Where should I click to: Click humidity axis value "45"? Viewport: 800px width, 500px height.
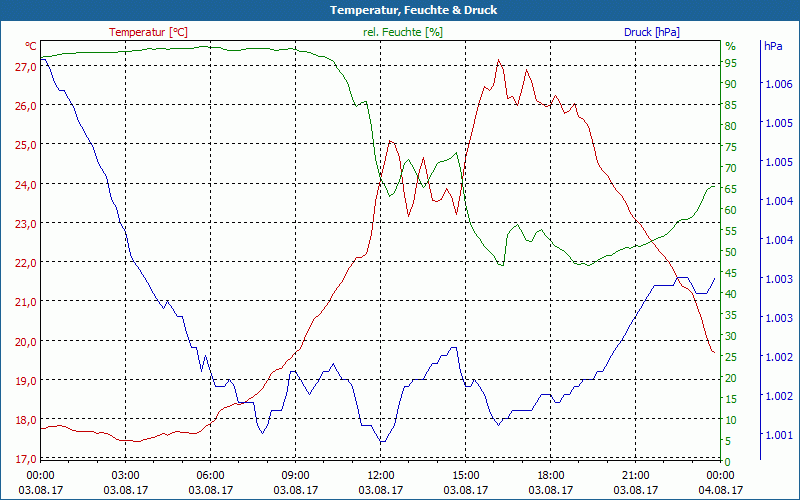pos(731,273)
